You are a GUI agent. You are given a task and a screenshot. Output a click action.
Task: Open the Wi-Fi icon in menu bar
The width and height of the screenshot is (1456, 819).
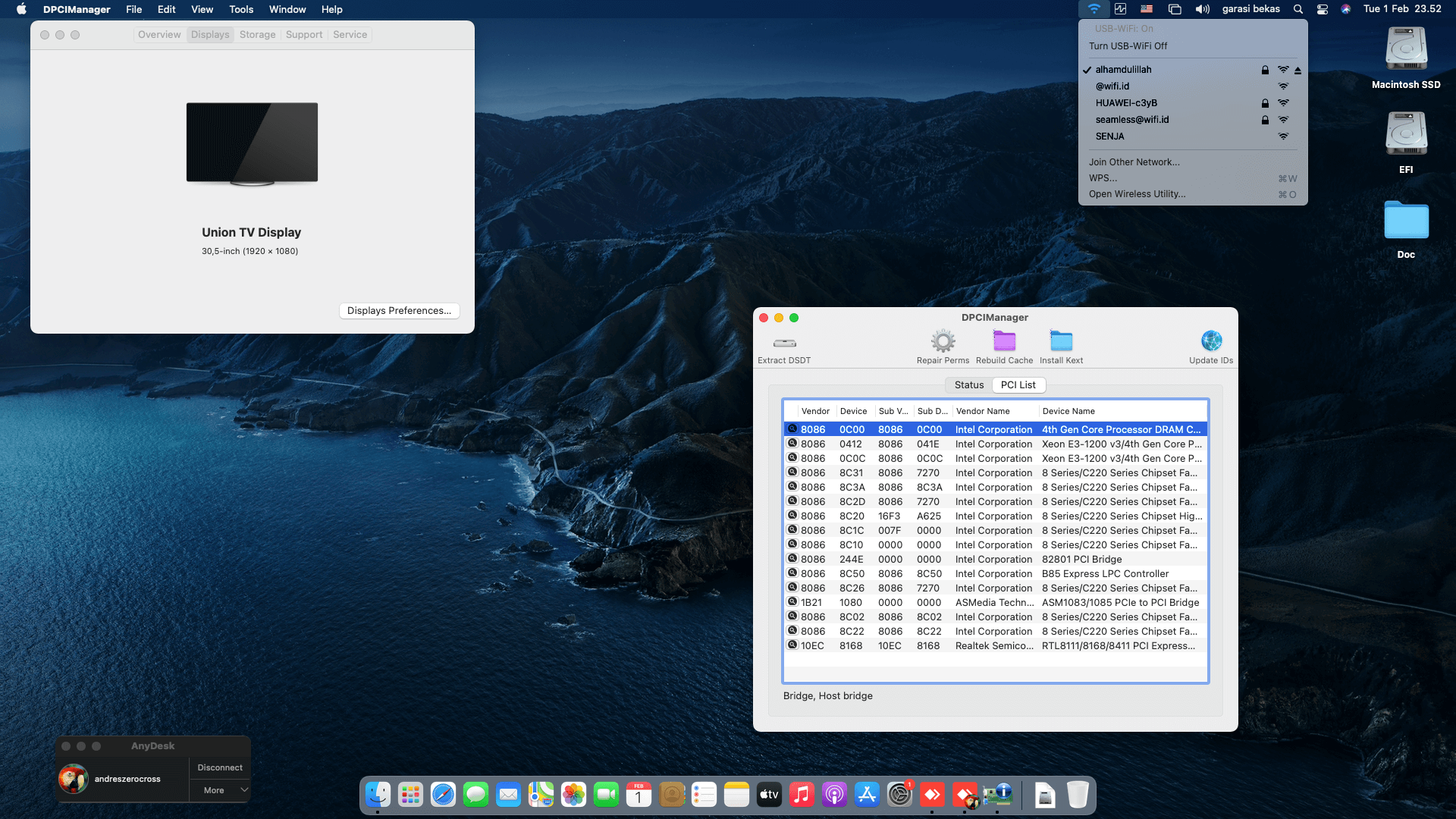click(1093, 9)
